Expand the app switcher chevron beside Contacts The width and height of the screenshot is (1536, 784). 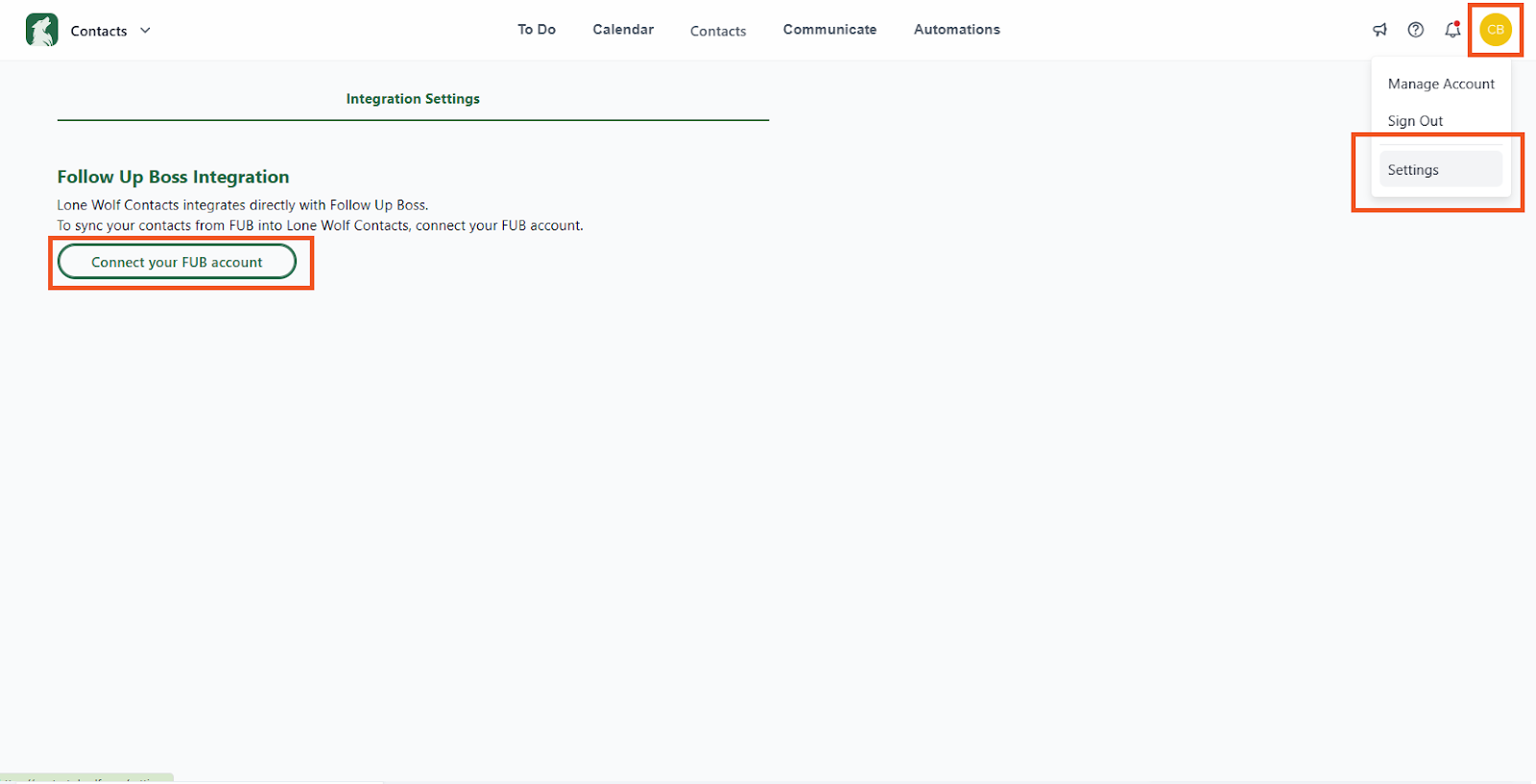point(145,31)
